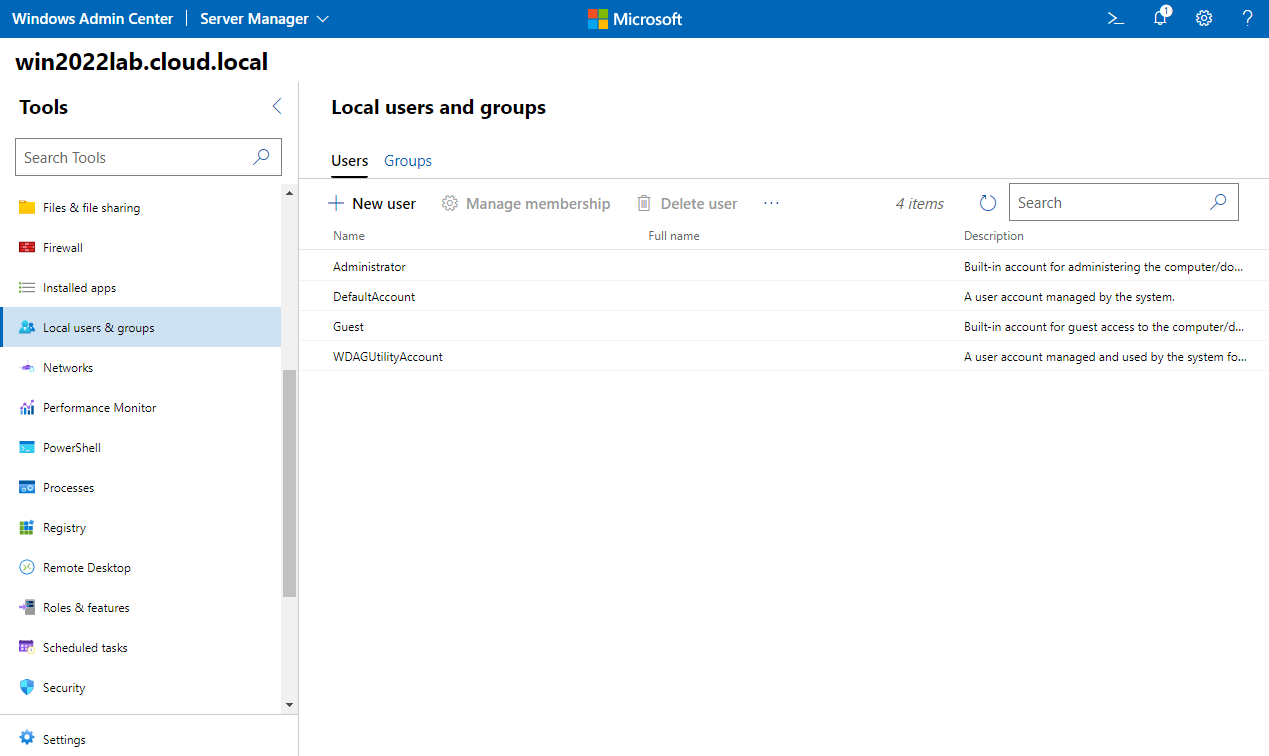Select the WDAGUtilityAccount user row
The image size is (1269, 756).
click(784, 357)
